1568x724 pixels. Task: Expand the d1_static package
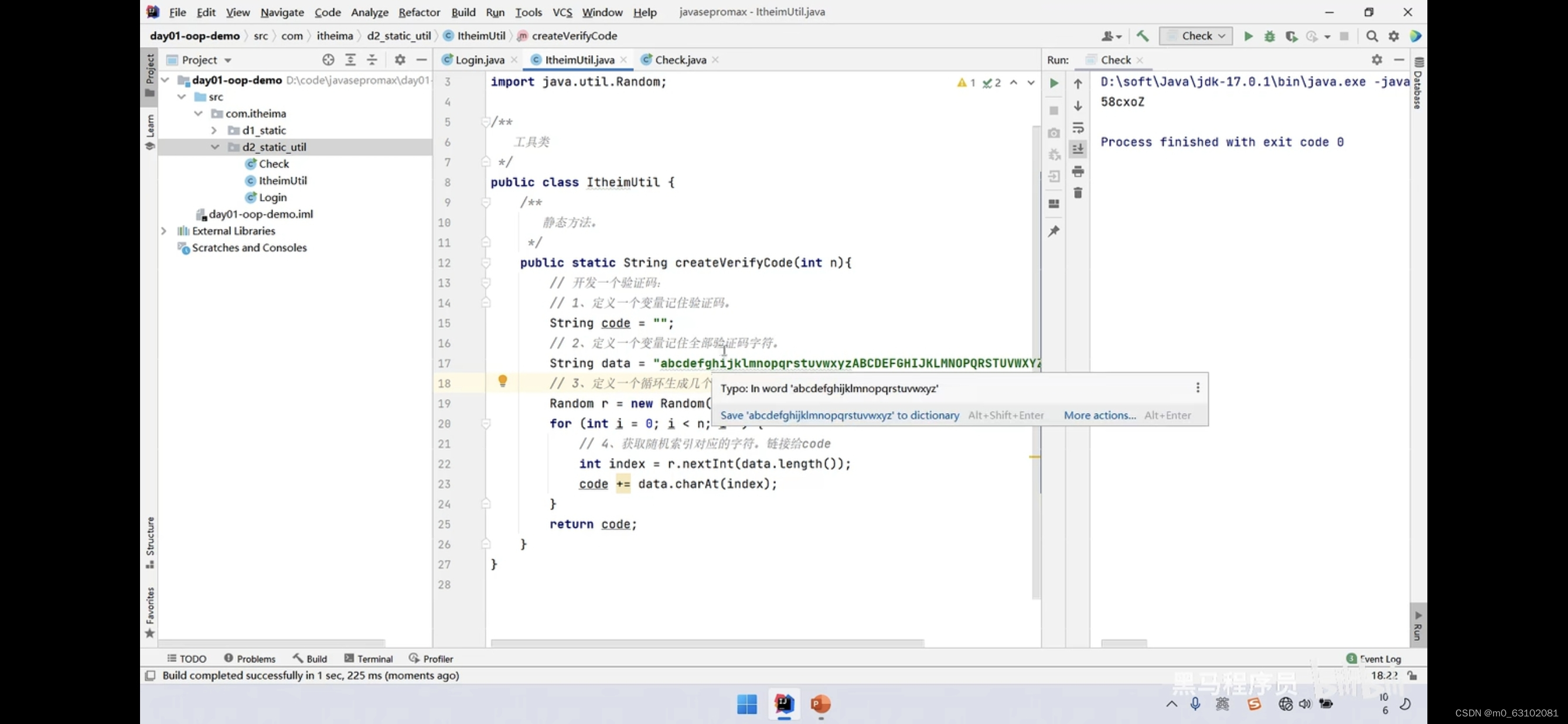214,130
